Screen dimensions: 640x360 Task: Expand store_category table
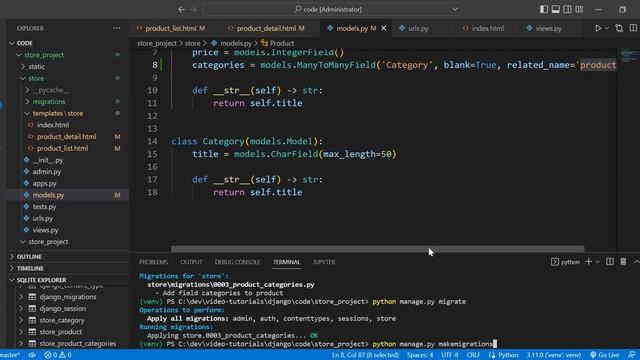(21, 320)
